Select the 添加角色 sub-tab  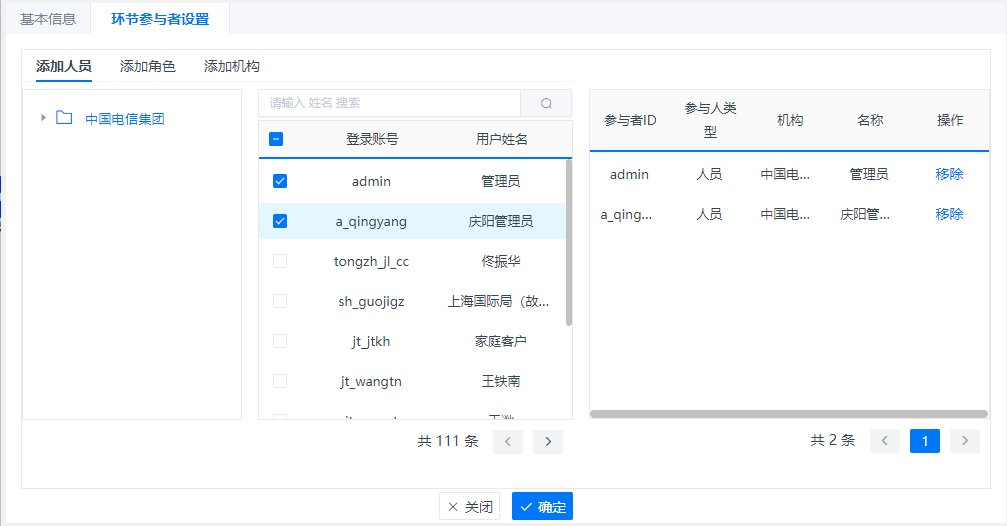[148, 66]
